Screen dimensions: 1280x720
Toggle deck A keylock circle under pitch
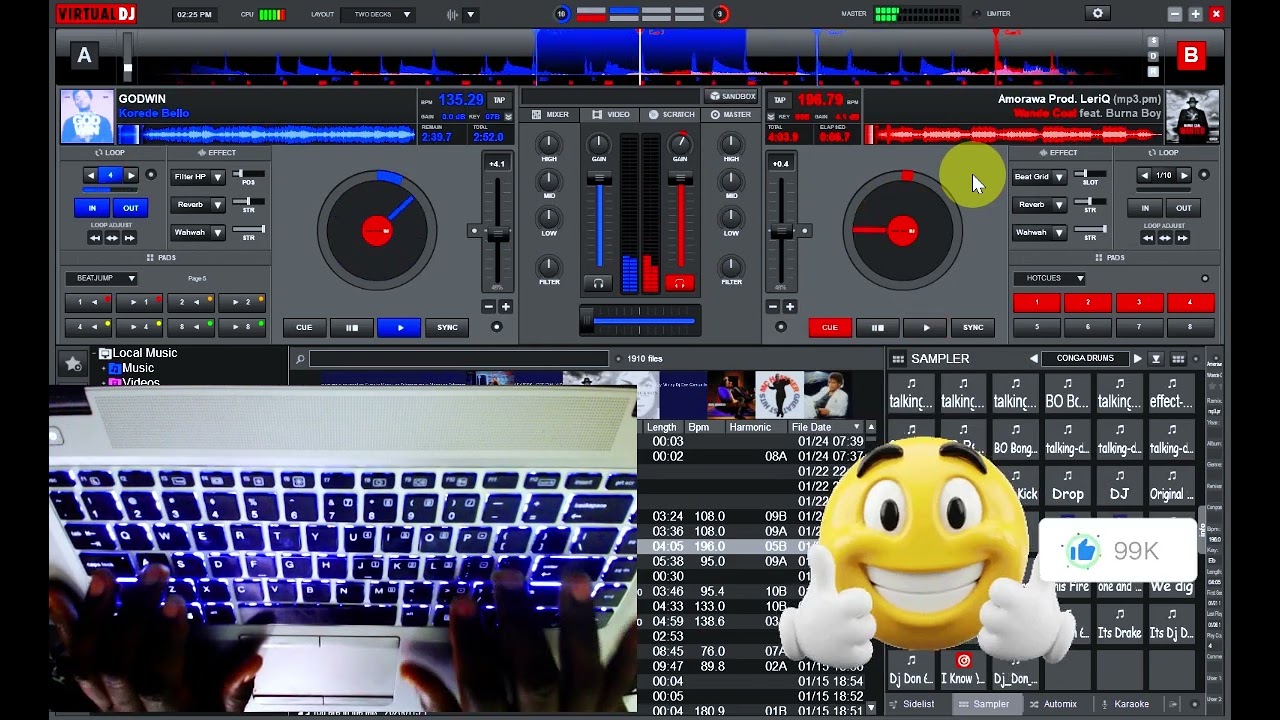tap(497, 327)
